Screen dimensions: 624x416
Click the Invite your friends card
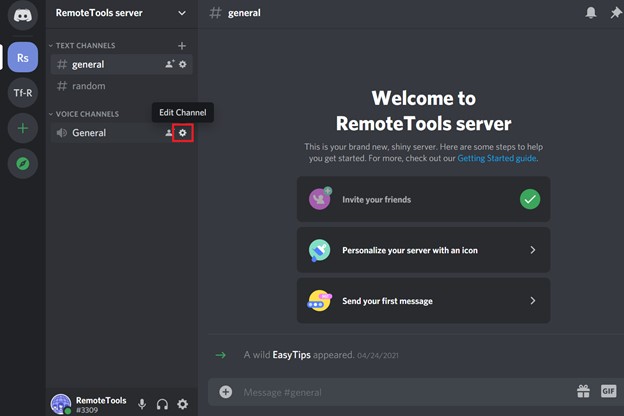423,199
